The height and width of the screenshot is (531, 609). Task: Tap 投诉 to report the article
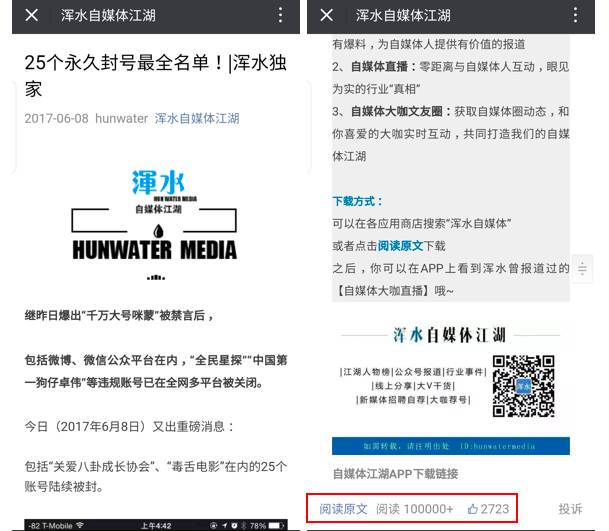tap(570, 509)
